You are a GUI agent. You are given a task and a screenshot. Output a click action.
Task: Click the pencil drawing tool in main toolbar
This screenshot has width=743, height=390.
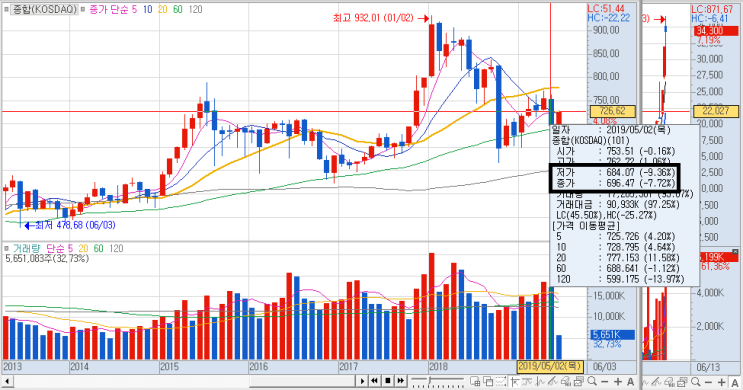(552, 381)
